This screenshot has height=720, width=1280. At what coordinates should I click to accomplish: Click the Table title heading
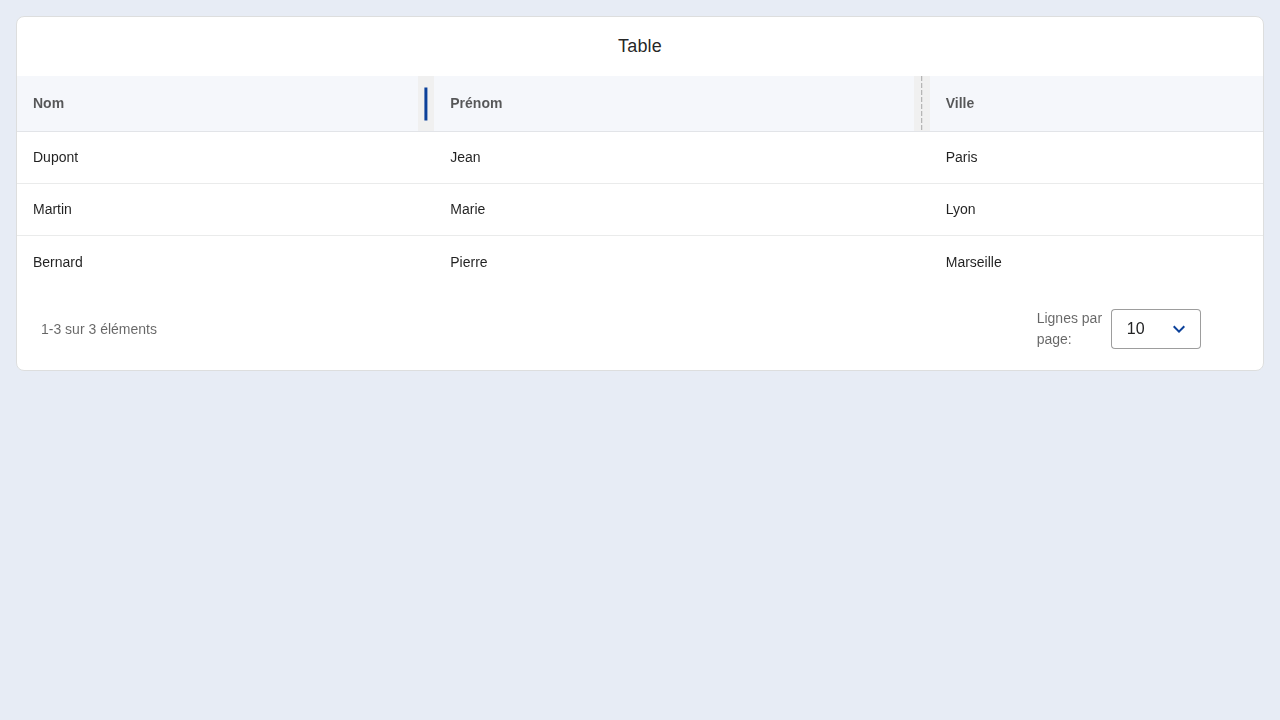[x=640, y=46]
